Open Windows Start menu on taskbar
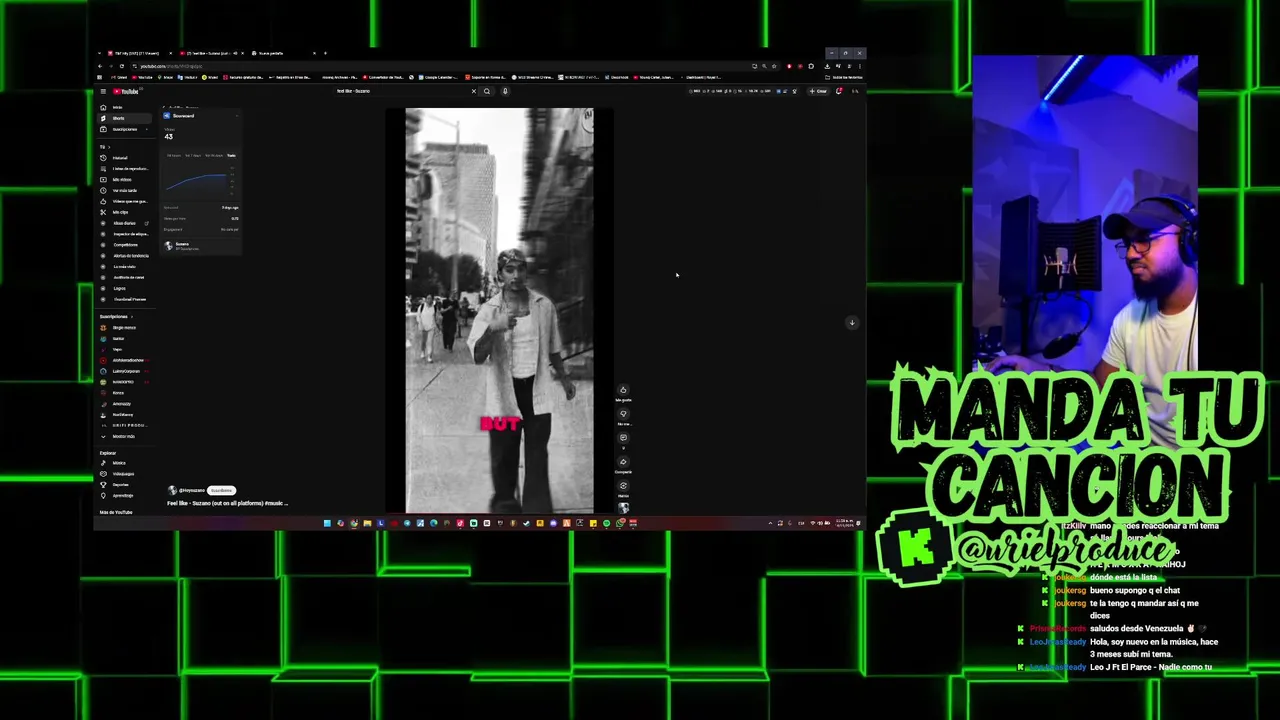This screenshot has height=720, width=1280. click(327, 523)
